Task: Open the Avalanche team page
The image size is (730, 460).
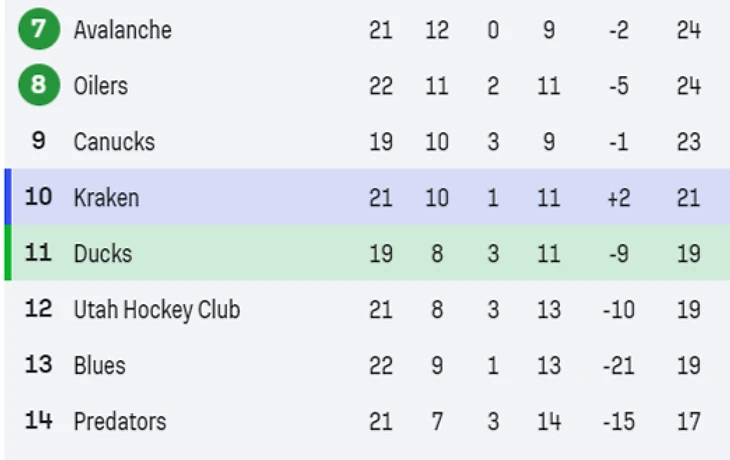Action: 122,30
